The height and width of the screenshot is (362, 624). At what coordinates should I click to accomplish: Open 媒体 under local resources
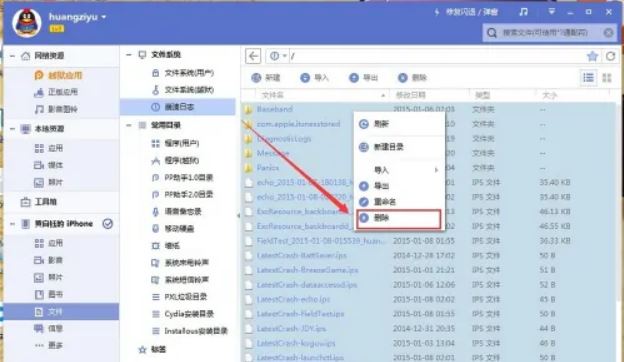coord(49,165)
